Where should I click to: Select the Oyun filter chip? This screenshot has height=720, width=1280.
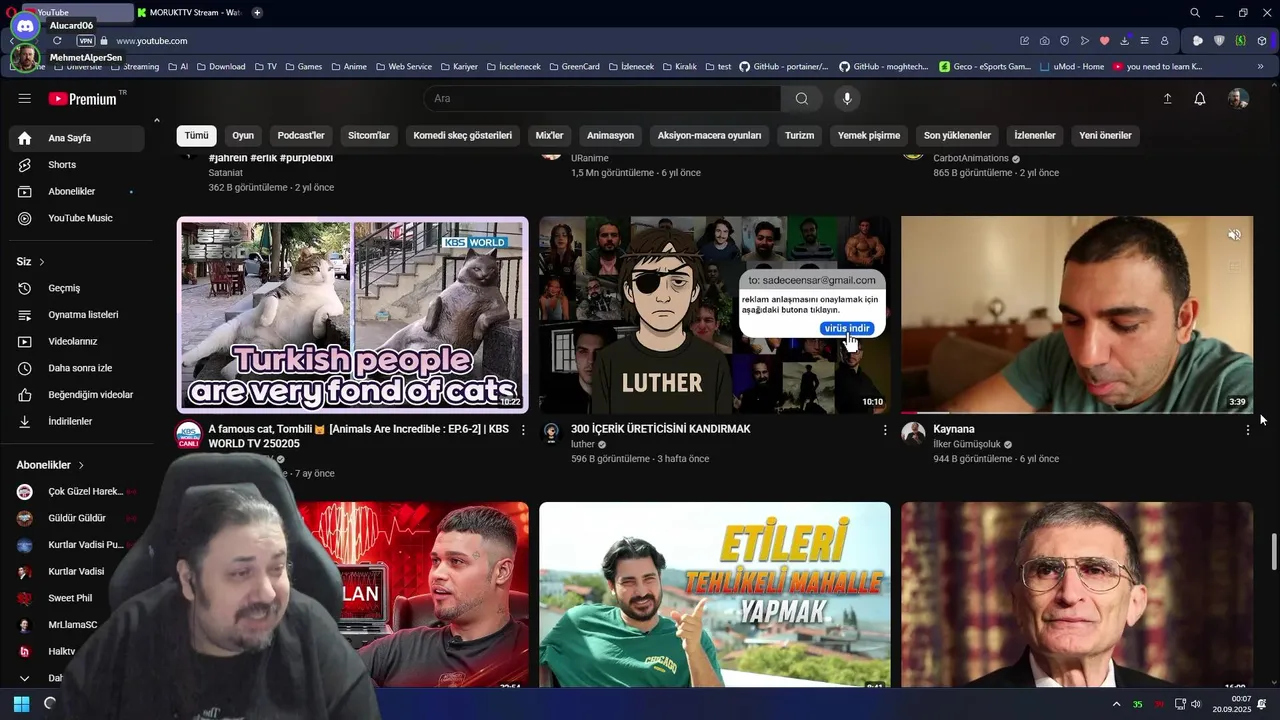[243, 135]
